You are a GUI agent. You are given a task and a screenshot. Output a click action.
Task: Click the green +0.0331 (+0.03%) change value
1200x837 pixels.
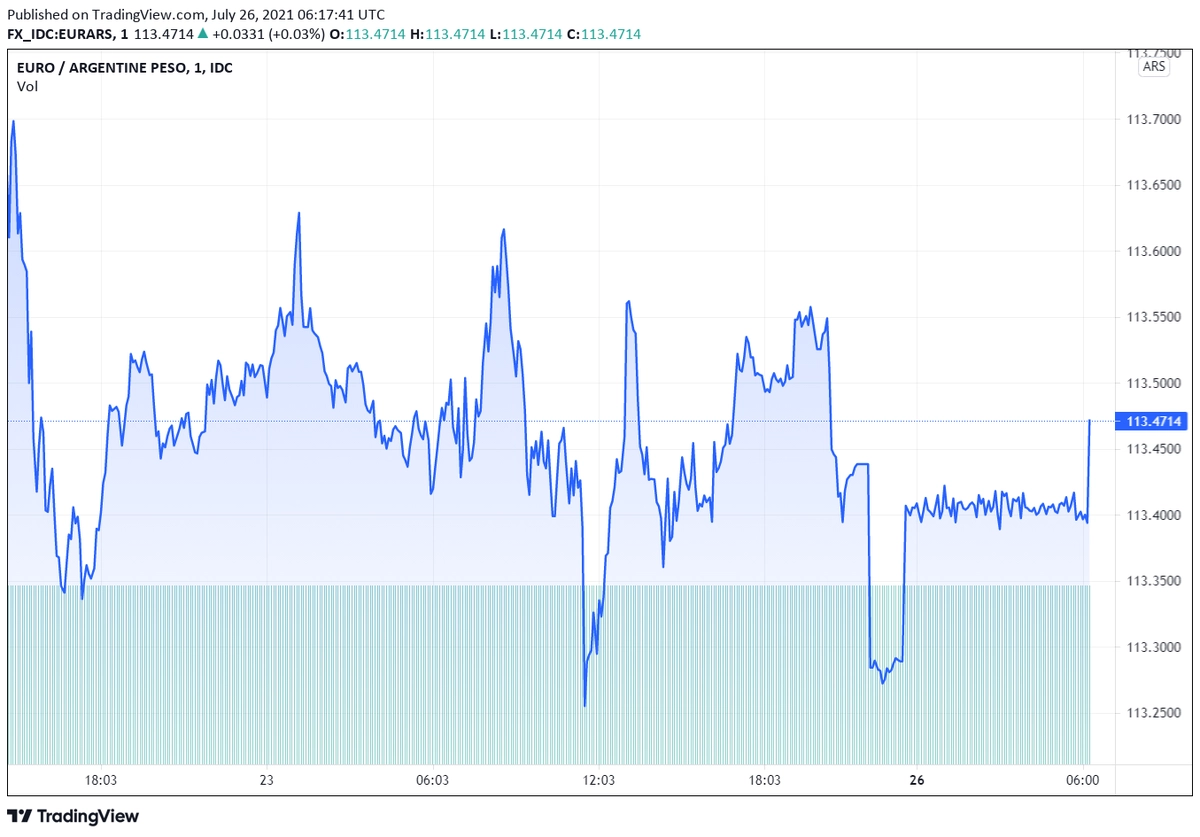tap(267, 34)
